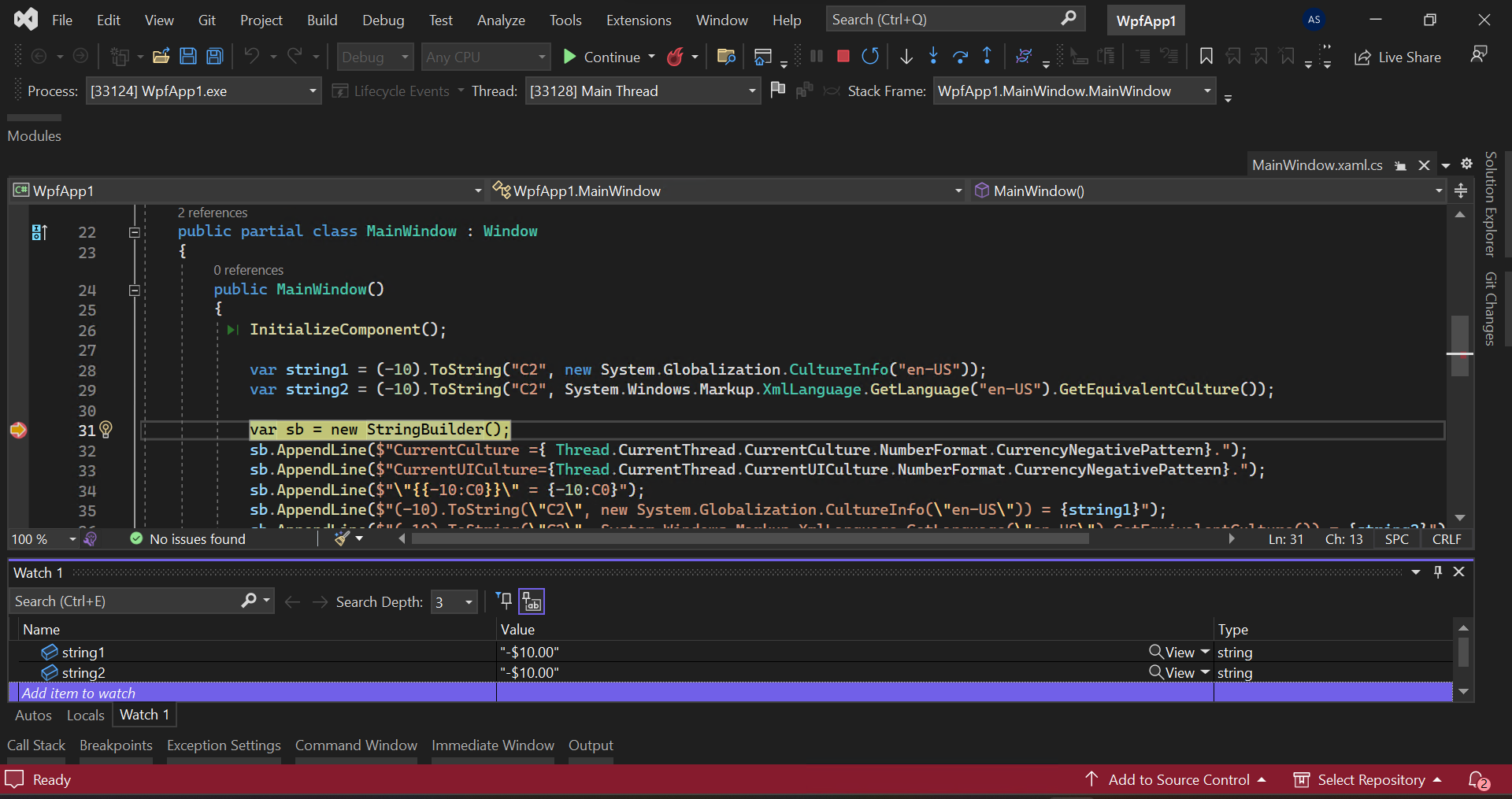Switch to the Locals tab
Image resolution: width=1512 pixels, height=799 pixels.
(x=85, y=715)
